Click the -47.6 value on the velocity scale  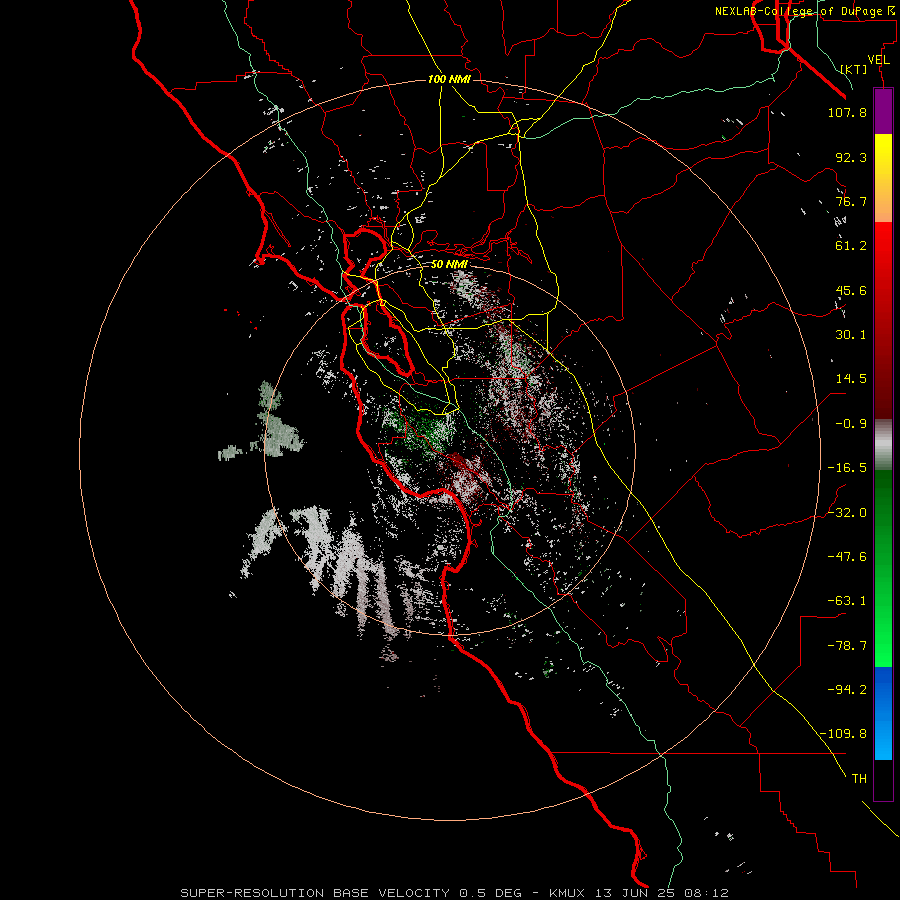point(847,557)
